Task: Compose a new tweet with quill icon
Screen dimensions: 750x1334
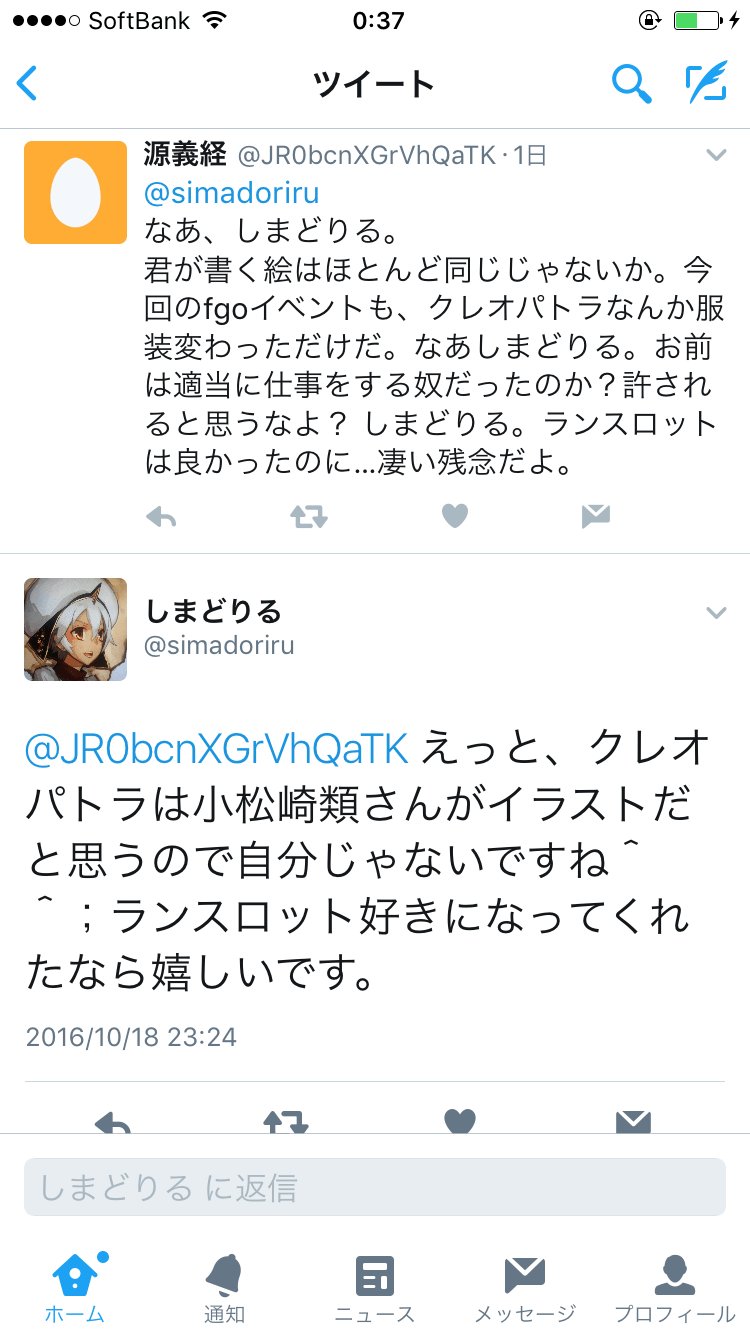Action: click(x=706, y=84)
